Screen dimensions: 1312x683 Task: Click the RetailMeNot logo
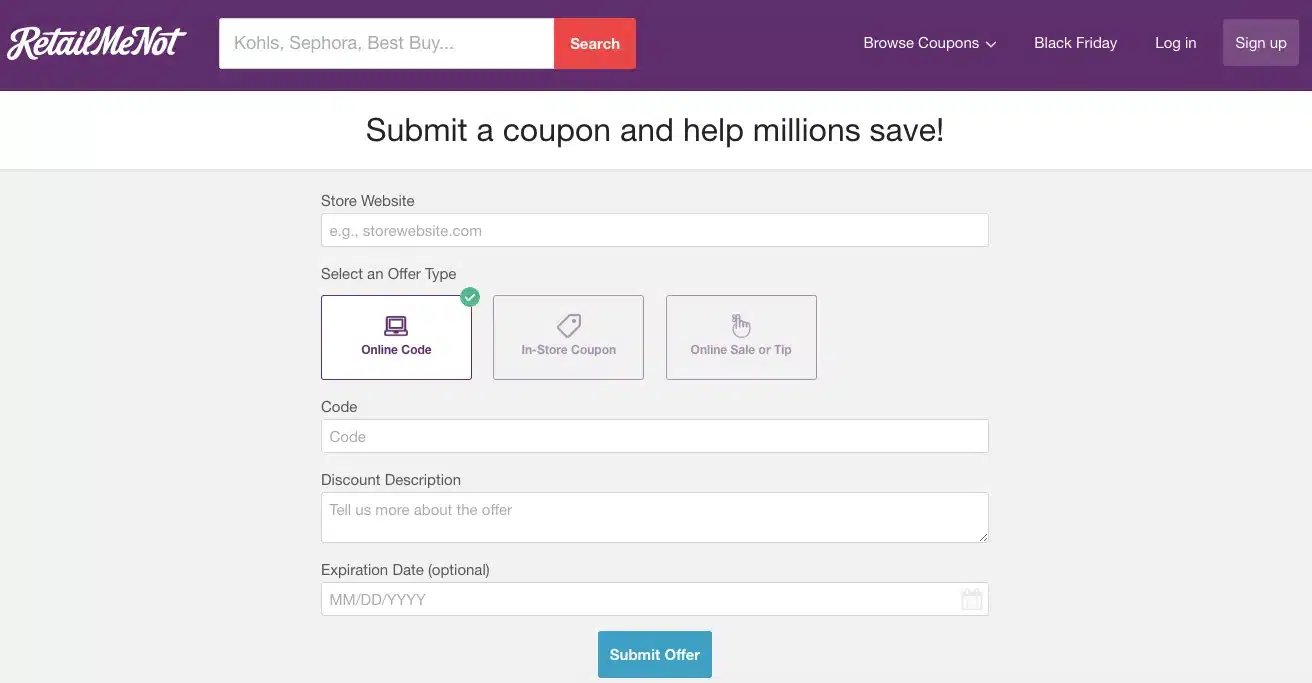(x=96, y=43)
